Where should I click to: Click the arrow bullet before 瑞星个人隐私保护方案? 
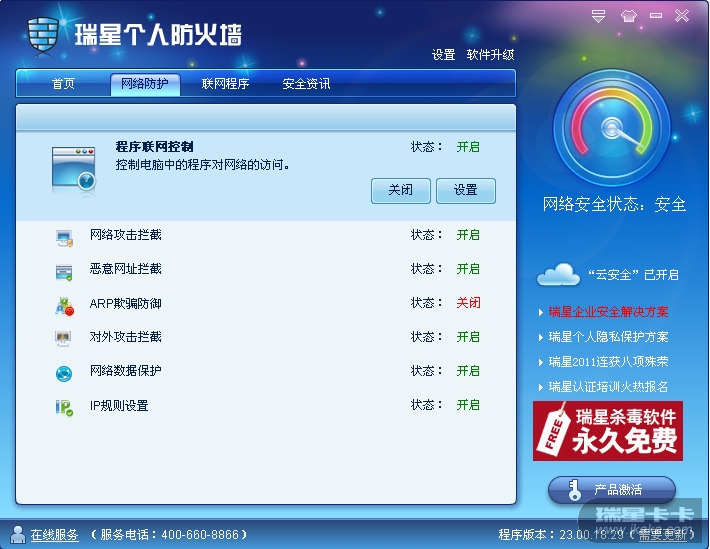coord(541,337)
